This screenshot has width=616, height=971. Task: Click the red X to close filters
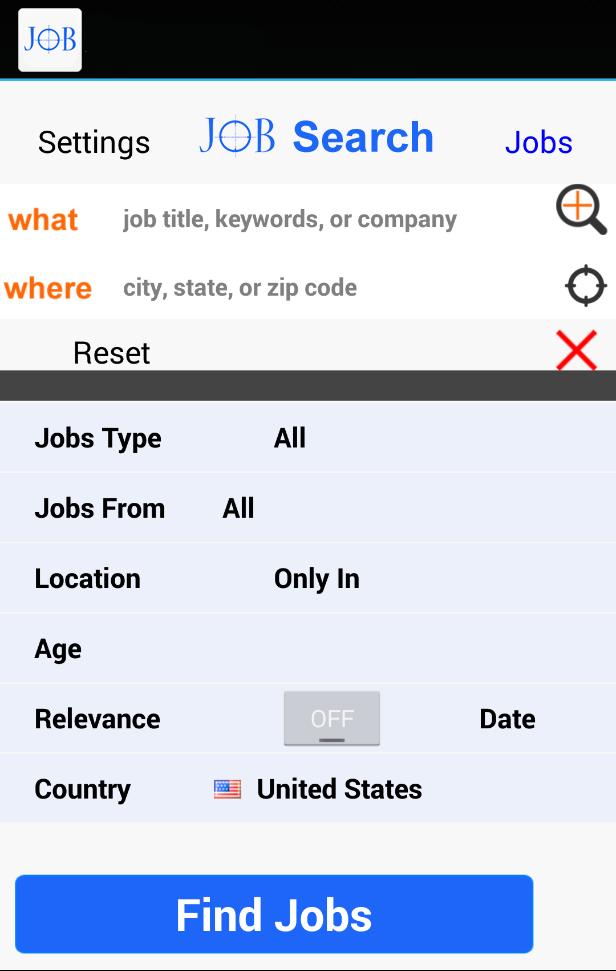577,351
